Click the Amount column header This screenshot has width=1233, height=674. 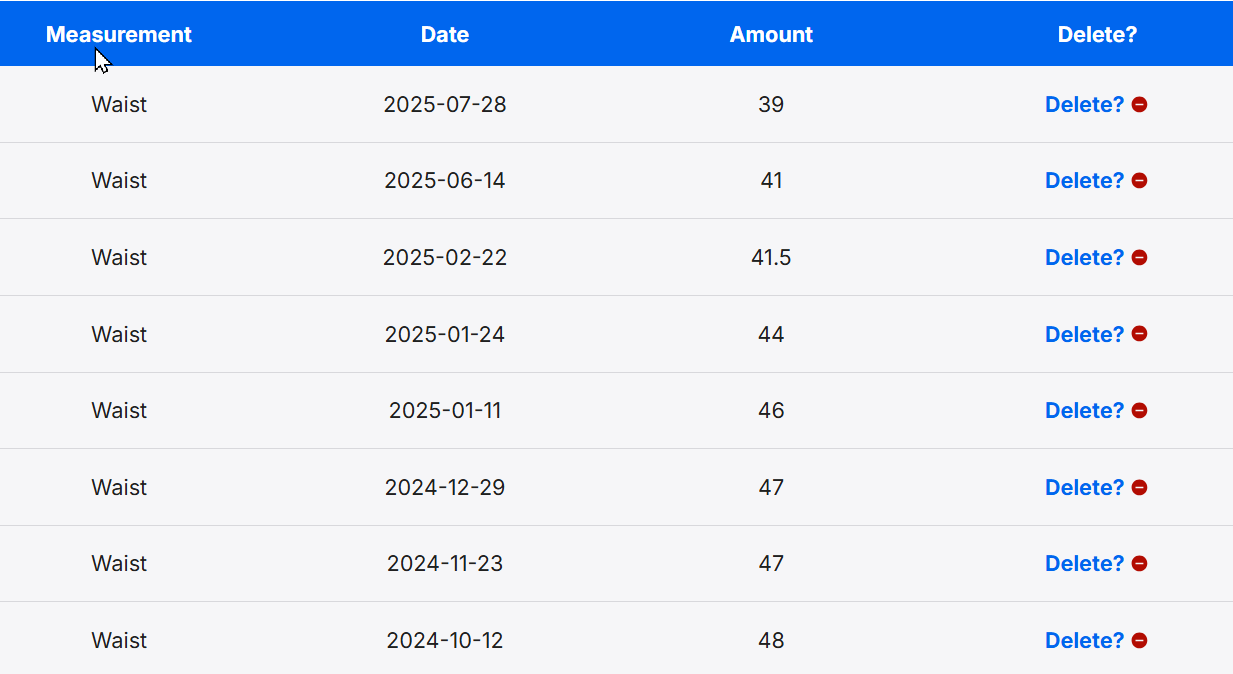pyautogui.click(x=771, y=34)
